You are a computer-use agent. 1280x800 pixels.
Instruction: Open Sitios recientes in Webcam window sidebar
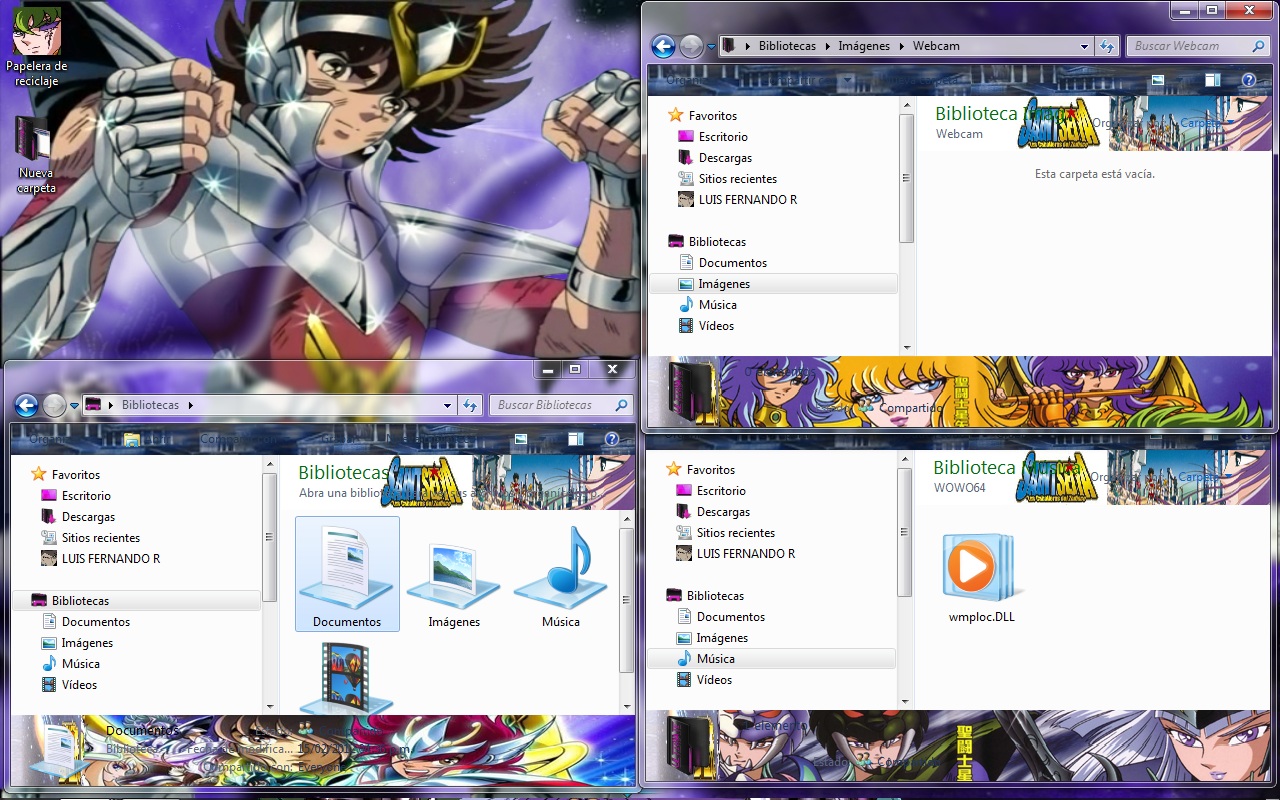point(737,179)
